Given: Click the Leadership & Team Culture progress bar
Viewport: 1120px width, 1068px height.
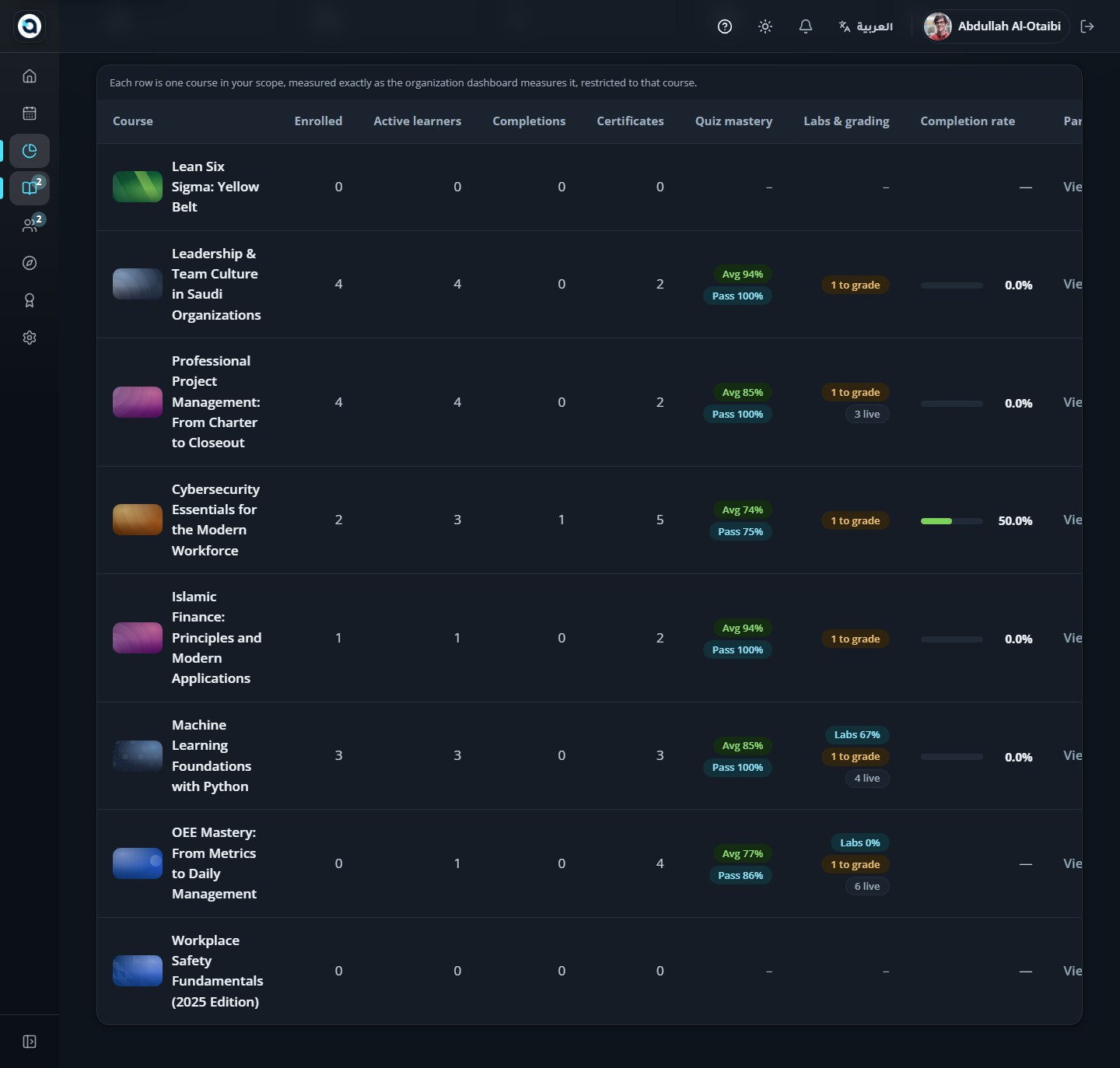Looking at the screenshot, I should click(952, 285).
